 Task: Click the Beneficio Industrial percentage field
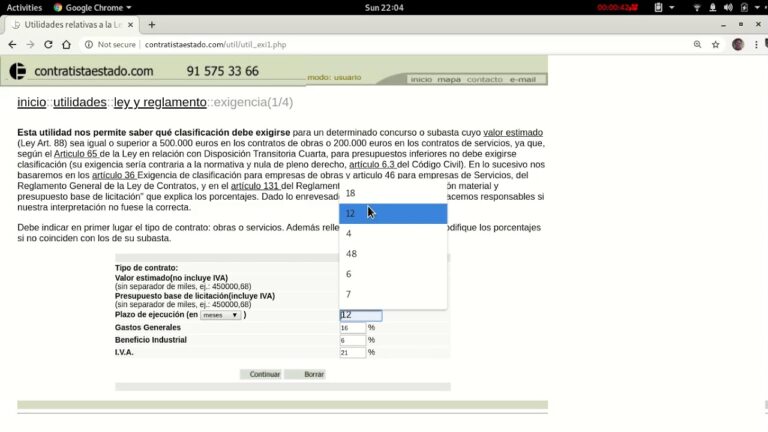coord(353,340)
